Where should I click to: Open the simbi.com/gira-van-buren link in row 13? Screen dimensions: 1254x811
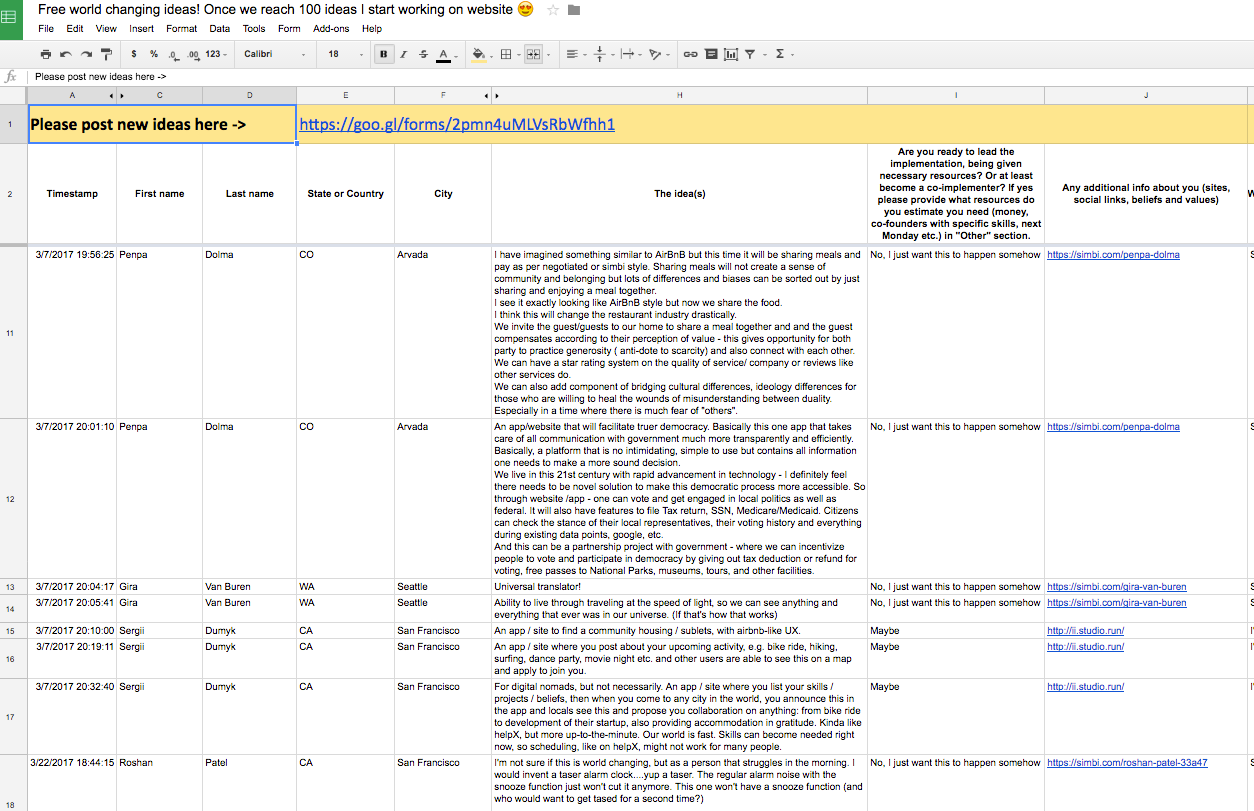1117,587
